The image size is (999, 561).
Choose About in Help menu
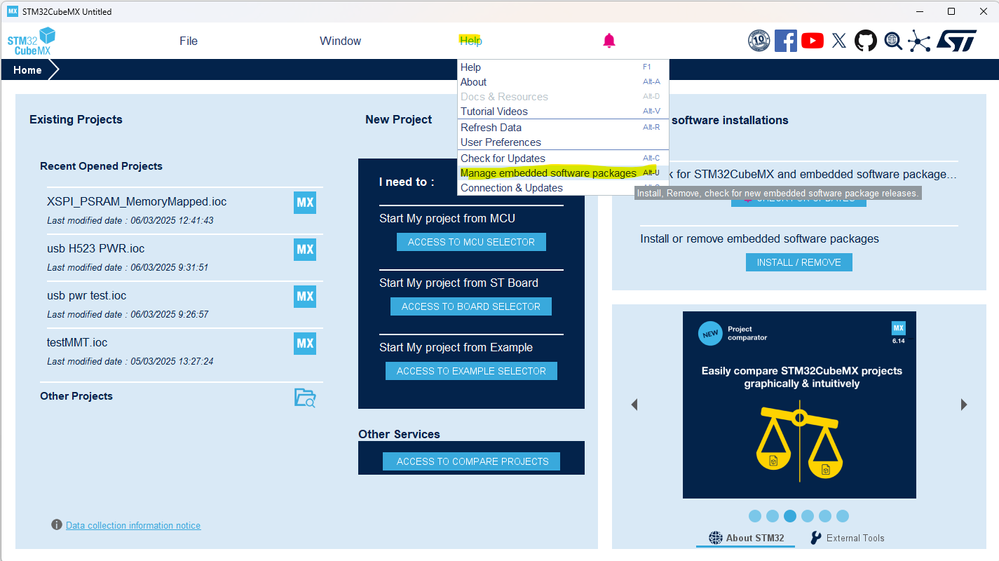tap(563, 82)
